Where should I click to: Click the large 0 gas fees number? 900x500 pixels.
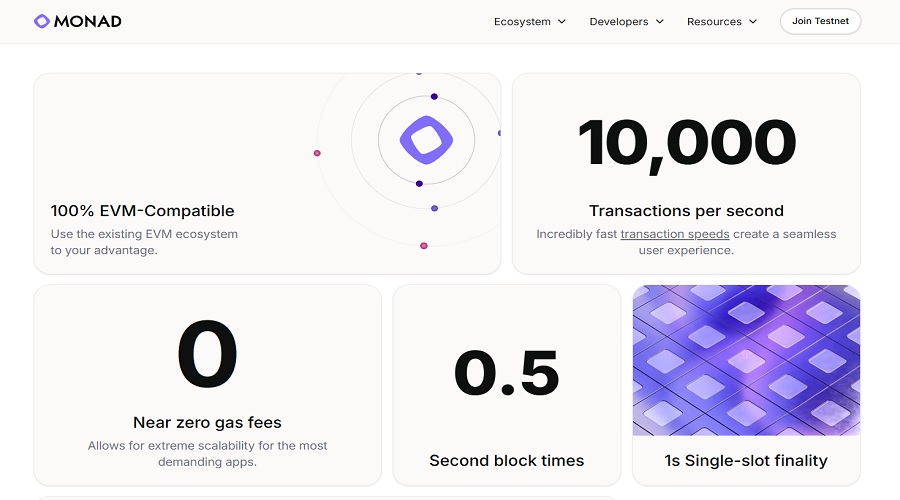pos(207,357)
